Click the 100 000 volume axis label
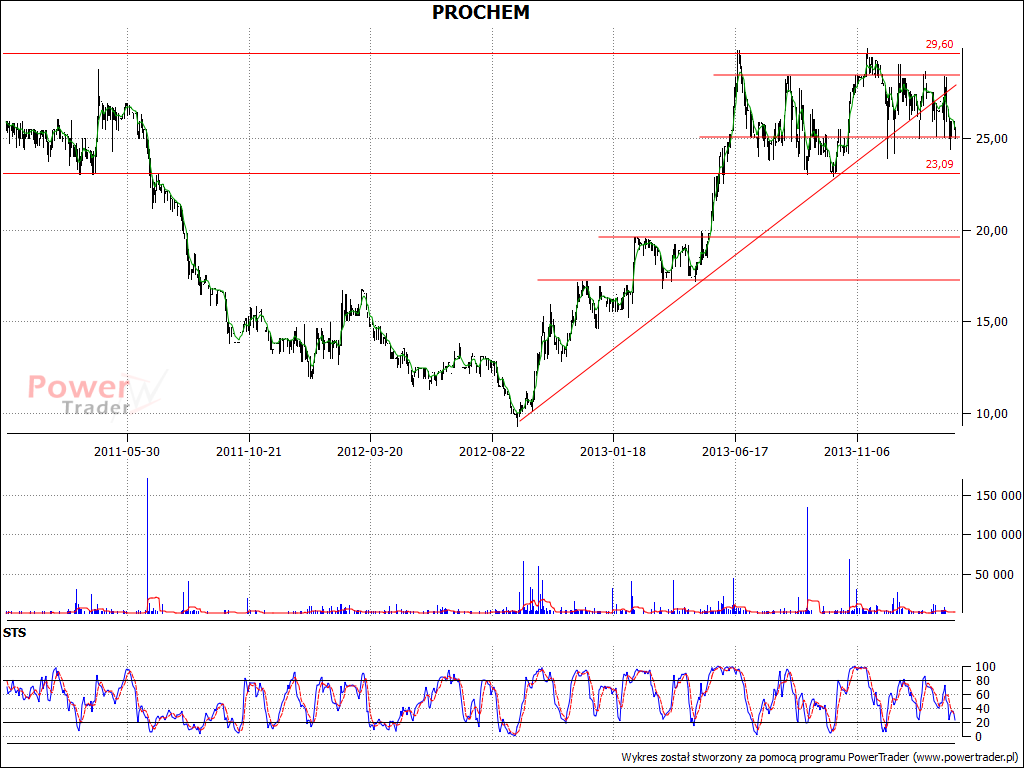The width and height of the screenshot is (1024, 768). coord(999,535)
